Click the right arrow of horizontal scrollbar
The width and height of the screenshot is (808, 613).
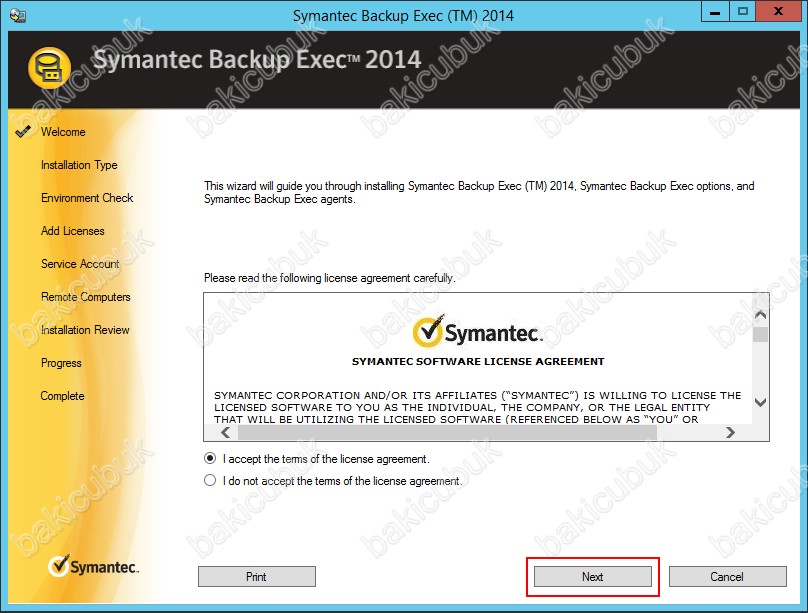coord(730,433)
